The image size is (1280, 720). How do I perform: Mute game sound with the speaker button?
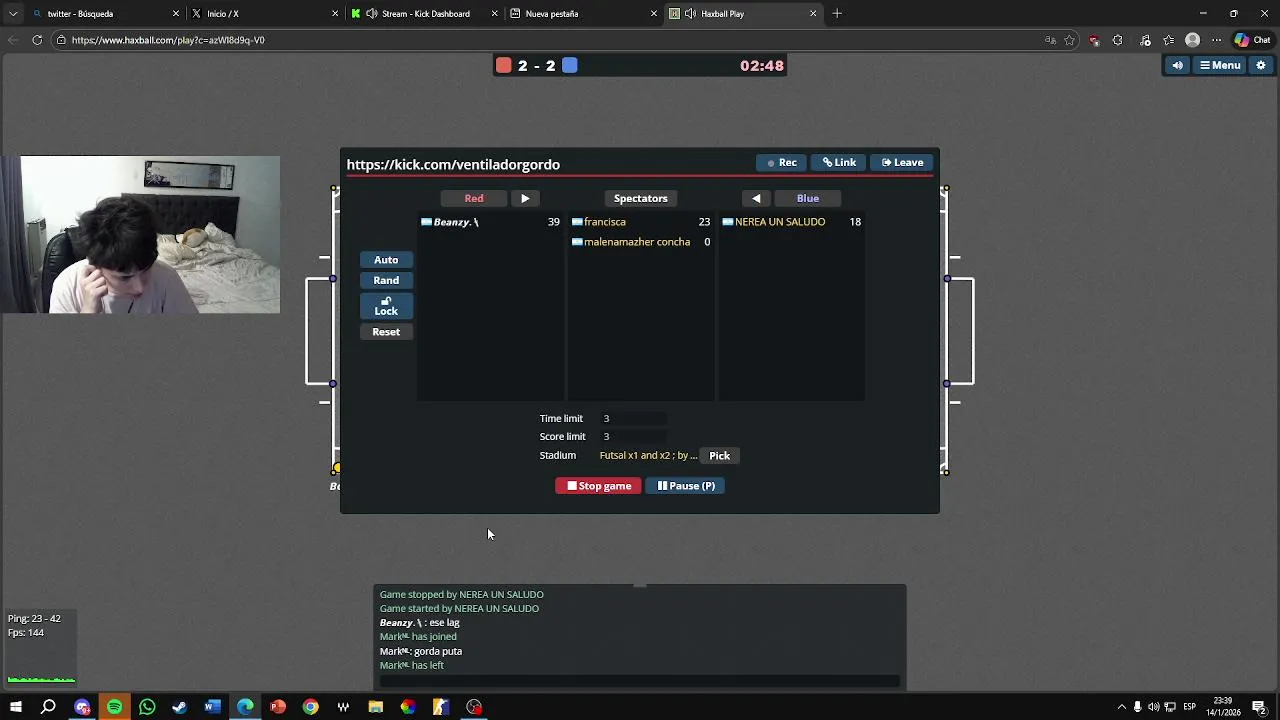pos(1177,65)
